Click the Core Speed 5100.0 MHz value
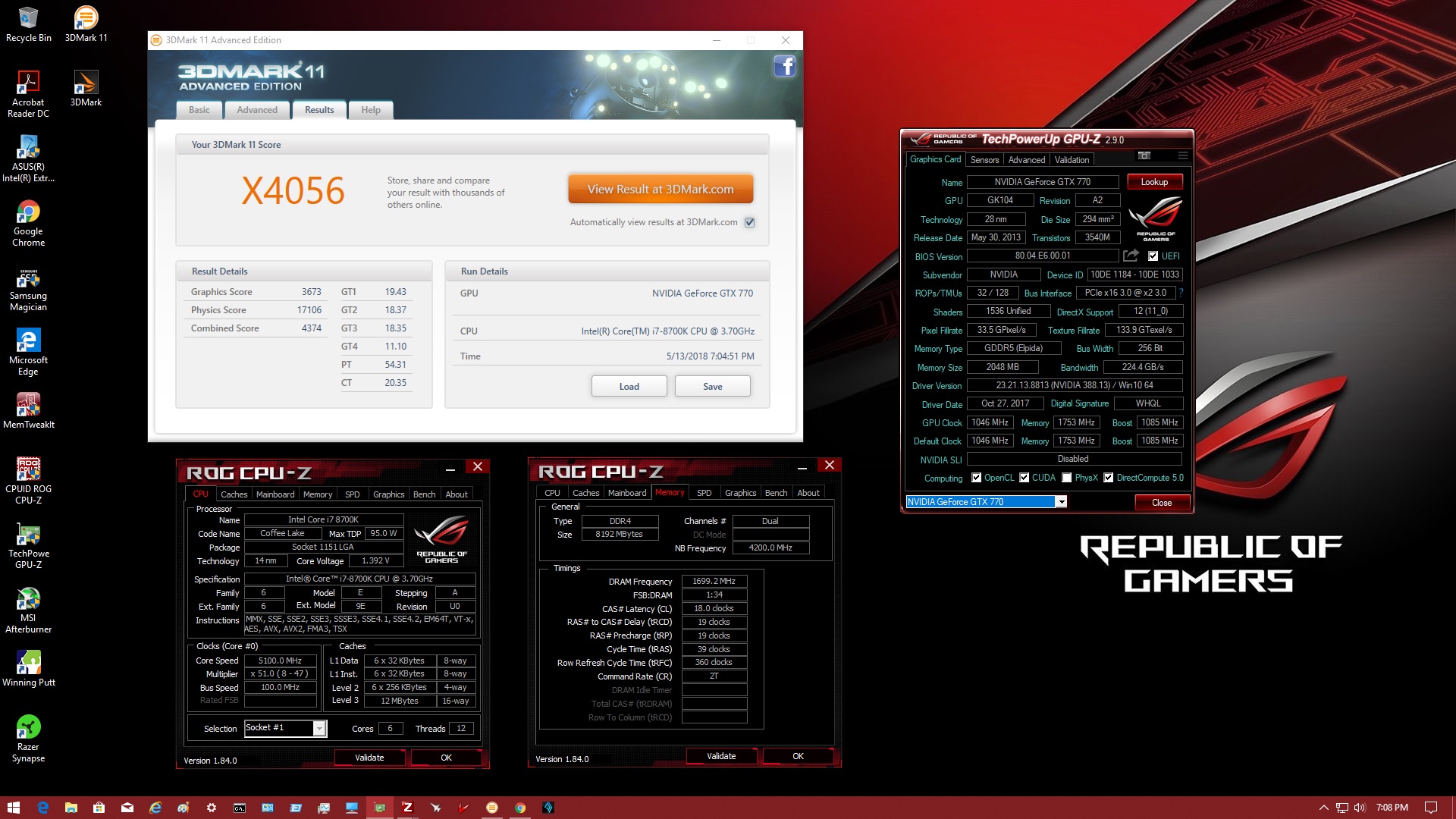The image size is (1456, 819). click(280, 661)
